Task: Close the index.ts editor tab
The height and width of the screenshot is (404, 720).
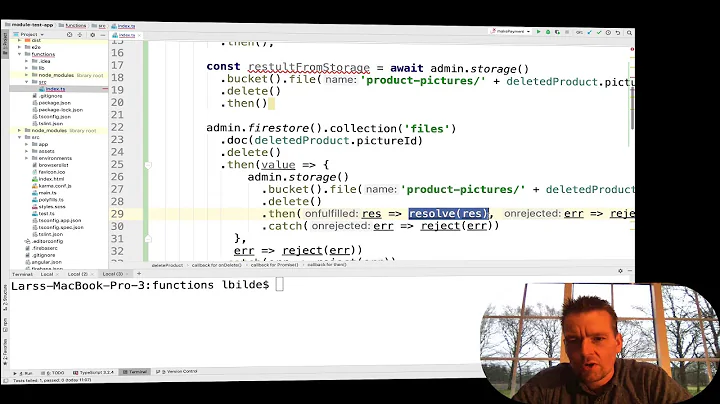Action: point(139,35)
